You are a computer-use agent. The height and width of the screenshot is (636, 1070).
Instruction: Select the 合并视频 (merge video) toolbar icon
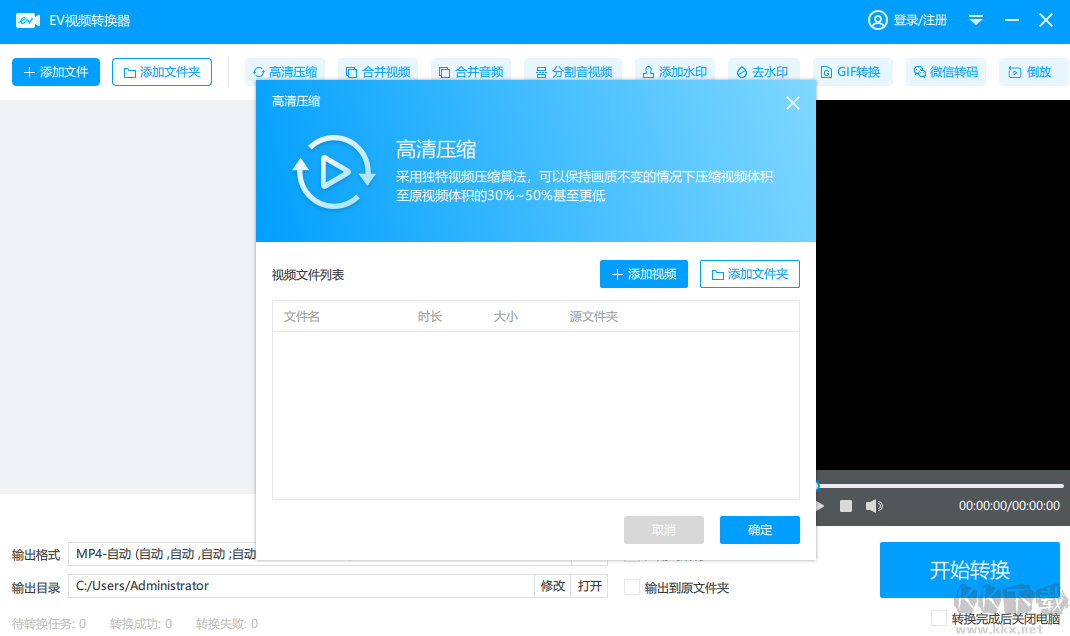pos(376,71)
